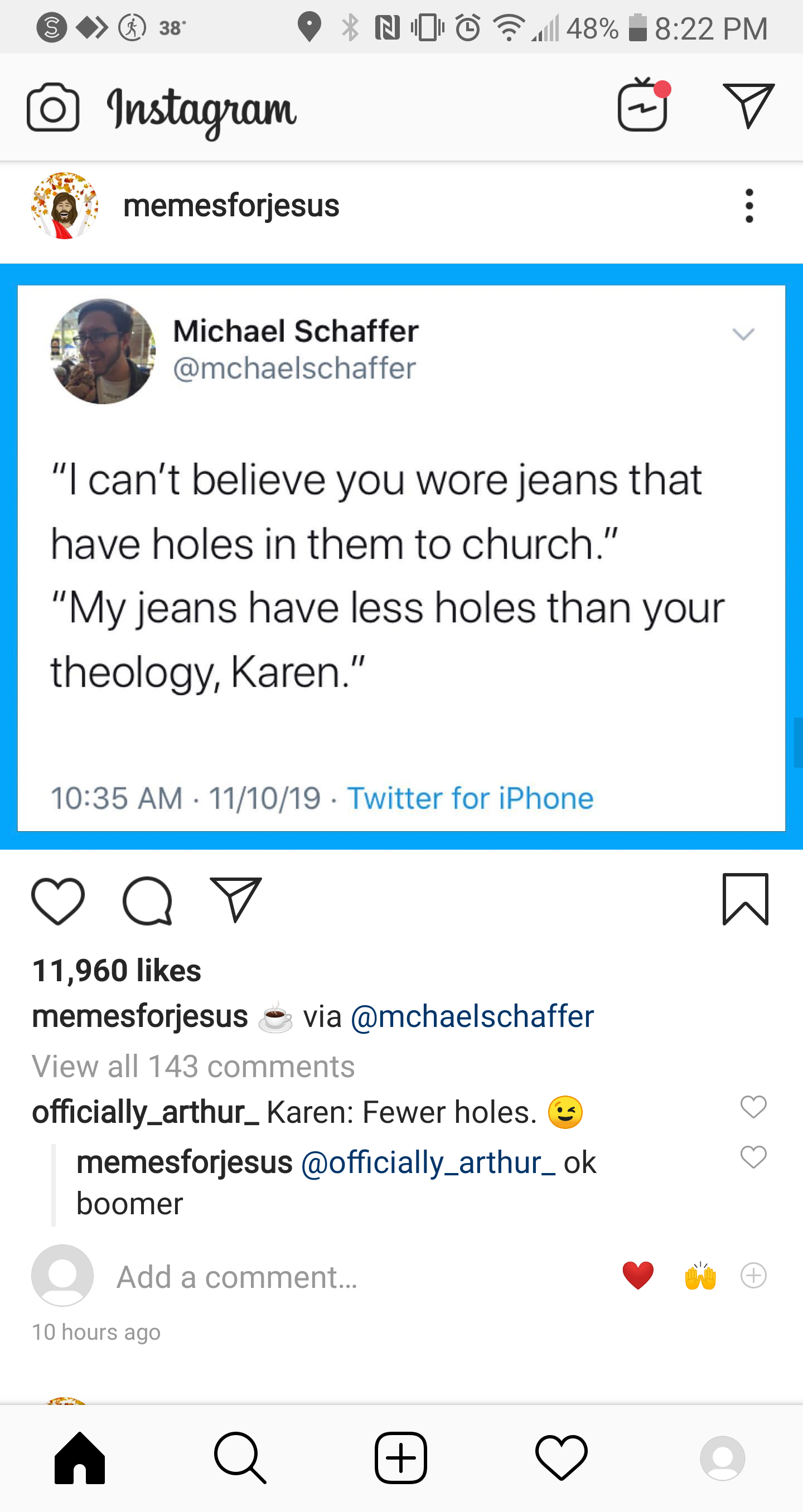
Task: Open the activity heart tab in the bottom bar
Action: point(561,1458)
